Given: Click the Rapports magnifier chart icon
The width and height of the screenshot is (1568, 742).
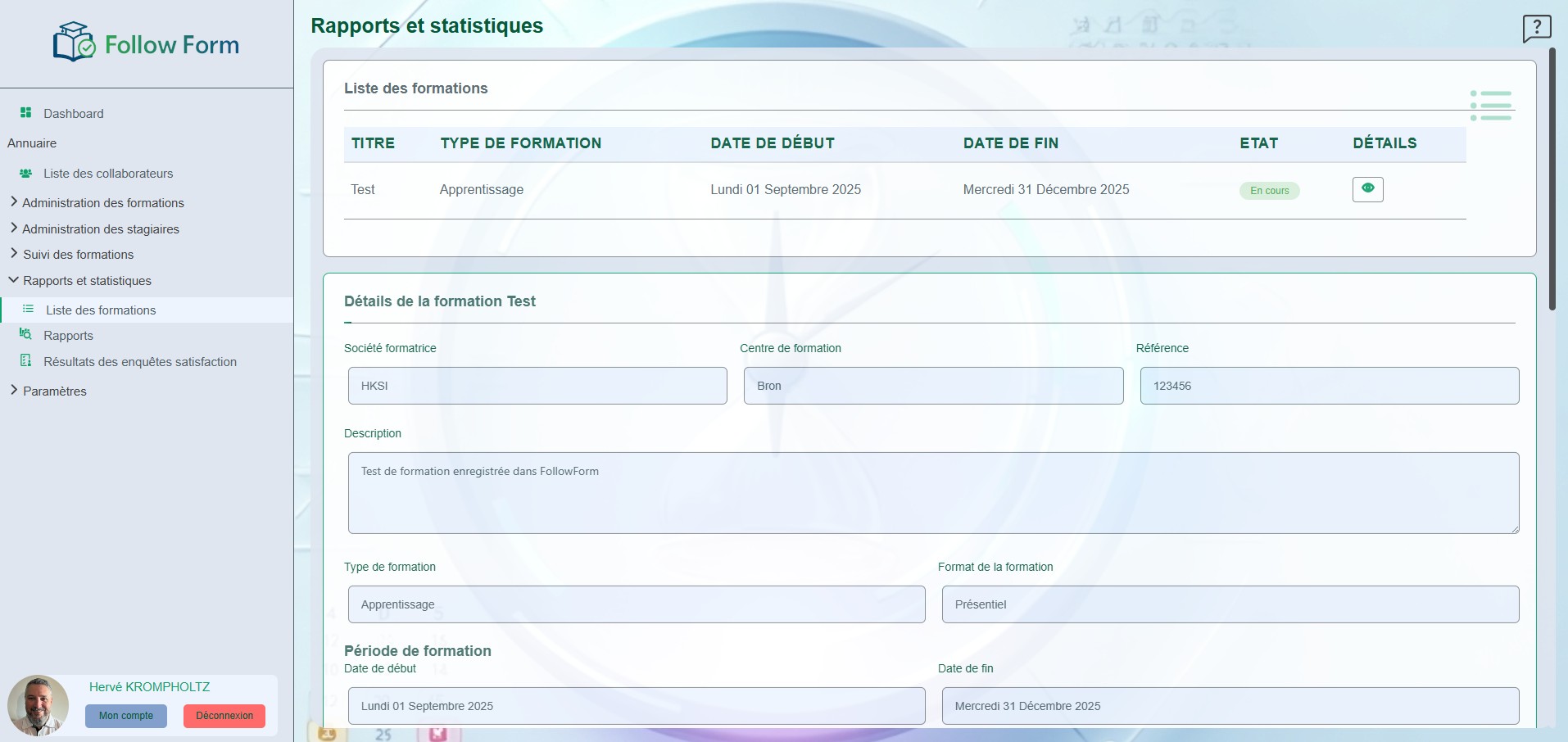Looking at the screenshot, I should [26, 335].
